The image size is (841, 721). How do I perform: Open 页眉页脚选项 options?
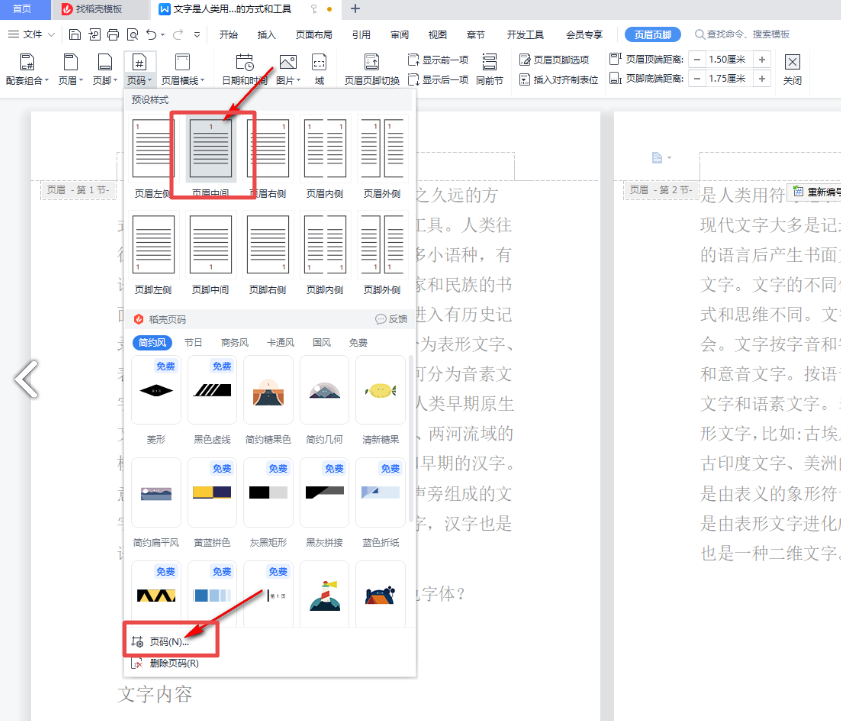pyautogui.click(x=554, y=60)
